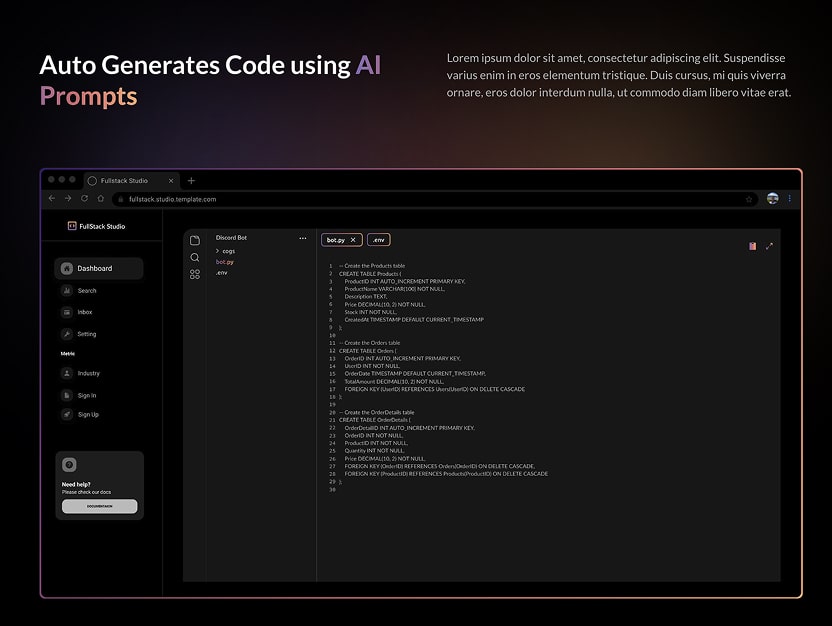Click the copy code icon above the editor
Image resolution: width=832 pixels, height=626 pixels.
click(752, 245)
